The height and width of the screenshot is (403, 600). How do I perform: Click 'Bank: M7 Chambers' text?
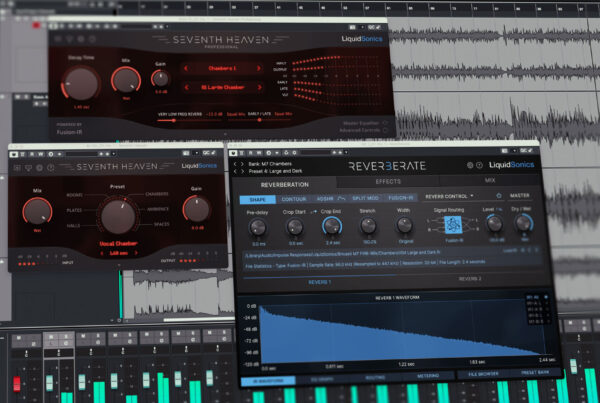click(x=270, y=164)
